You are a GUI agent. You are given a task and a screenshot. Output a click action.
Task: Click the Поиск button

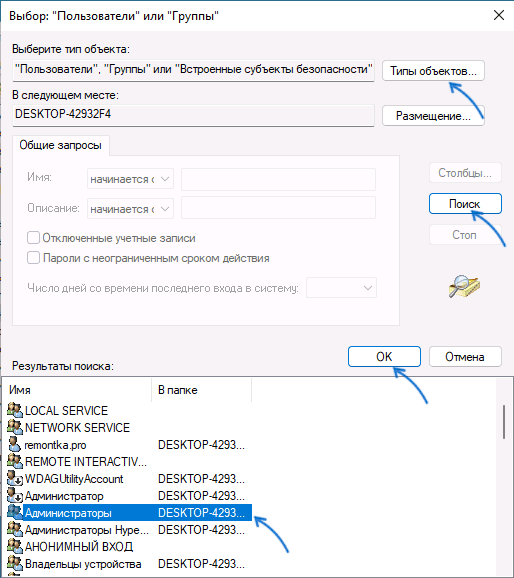click(465, 203)
